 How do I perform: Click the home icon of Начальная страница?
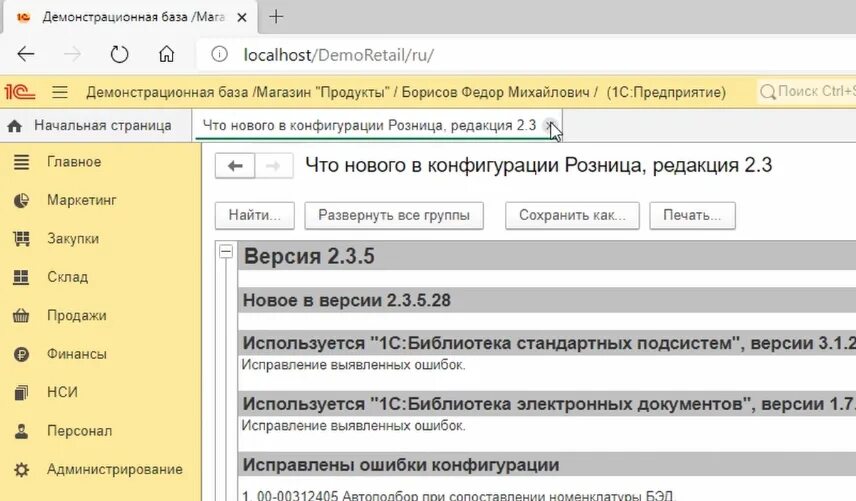coord(15,126)
